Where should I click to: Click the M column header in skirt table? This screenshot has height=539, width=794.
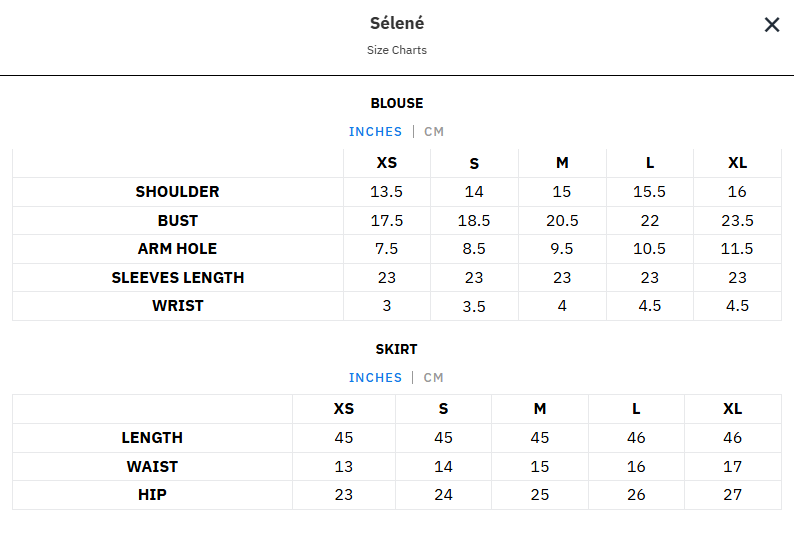tap(540, 409)
